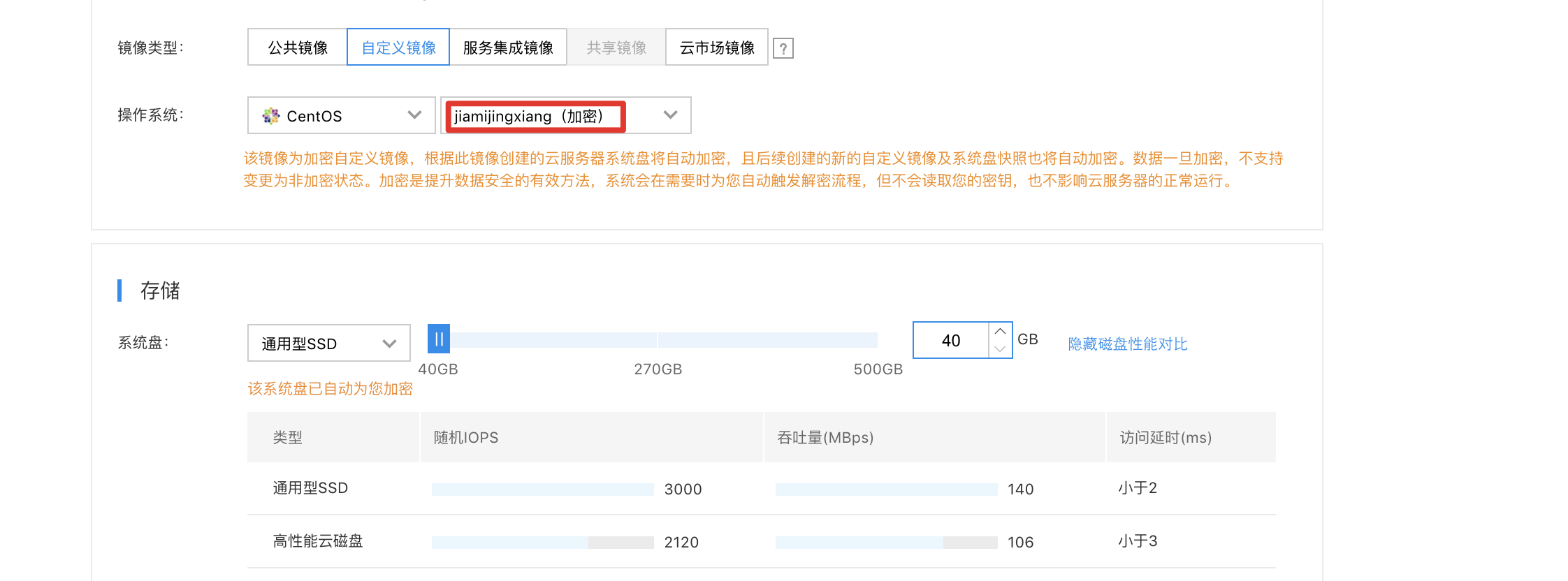Viewport: 1568px width, 581px height.
Task: Click the disk size input showing 40
Action: (951, 340)
